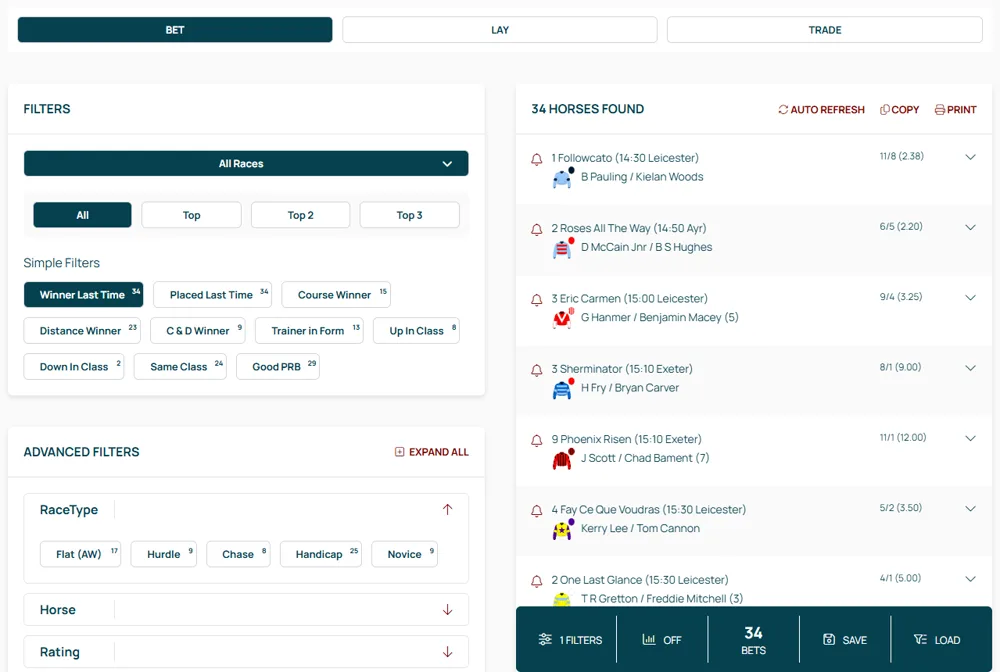Open the 1 Filters sliders button
This screenshot has height=672, width=1000.
tap(570, 639)
